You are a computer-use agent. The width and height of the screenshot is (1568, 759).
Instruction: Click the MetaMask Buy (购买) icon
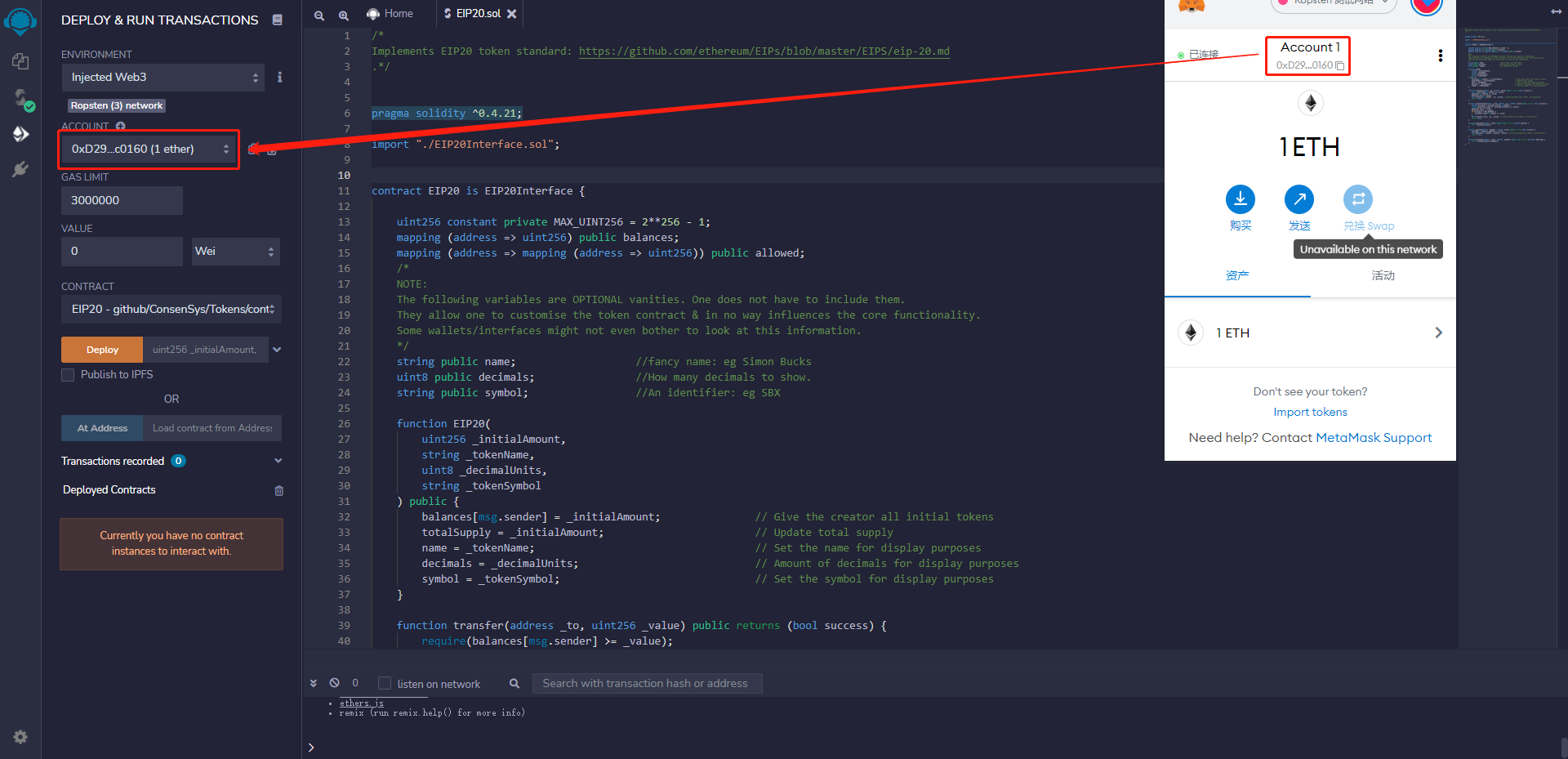tap(1241, 199)
